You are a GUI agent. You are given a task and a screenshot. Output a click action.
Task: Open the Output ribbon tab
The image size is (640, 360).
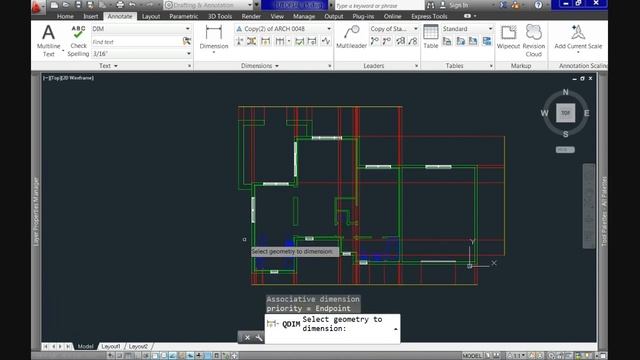coord(333,16)
